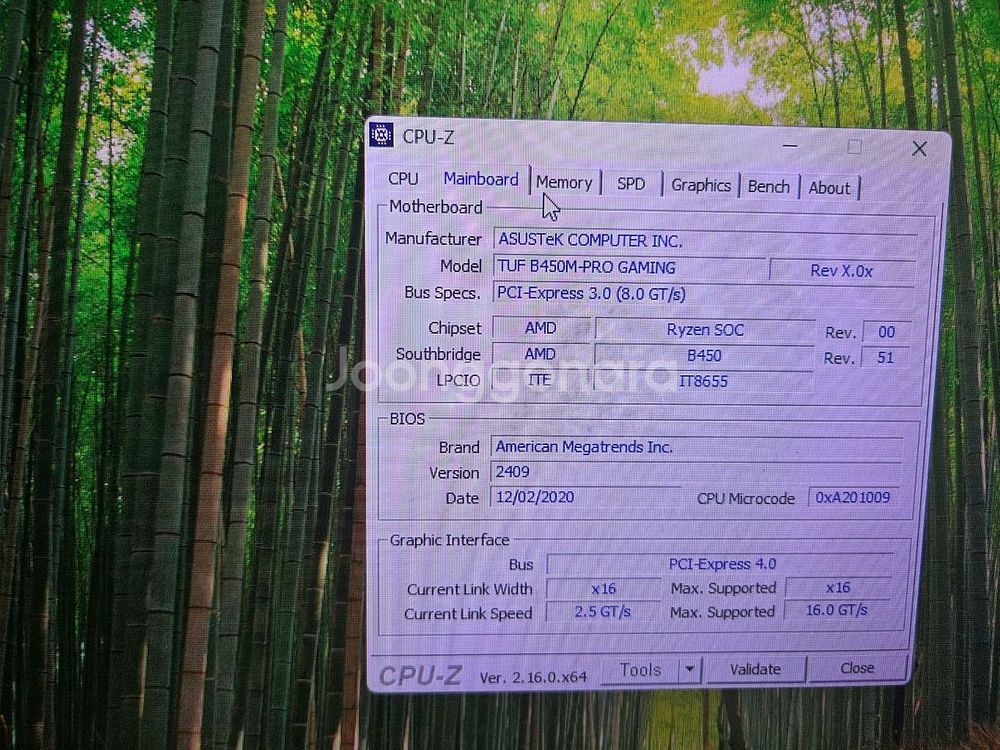Viewport: 1000px width, 750px height.
Task: Click the American Megatrends Inc. BIOS brand
Action: pyautogui.click(x=696, y=447)
